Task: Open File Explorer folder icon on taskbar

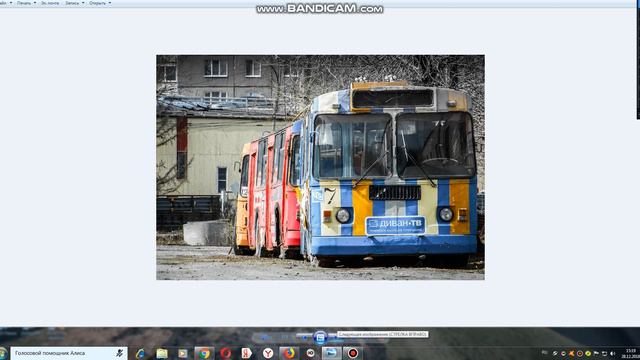Action: [x=162, y=353]
